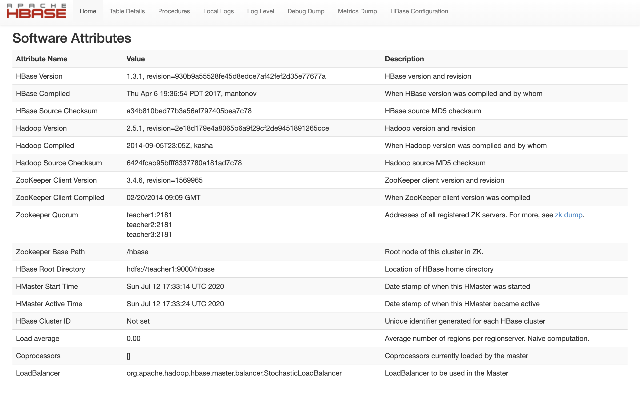Select the Coprocessors attribute name
The image size is (640, 400).
coord(38,356)
